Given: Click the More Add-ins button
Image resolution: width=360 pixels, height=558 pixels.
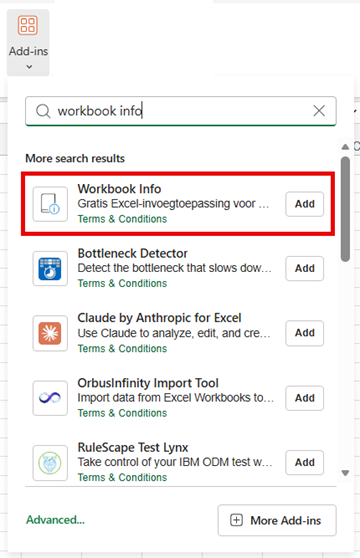Looking at the screenshot, I should click(x=277, y=520).
